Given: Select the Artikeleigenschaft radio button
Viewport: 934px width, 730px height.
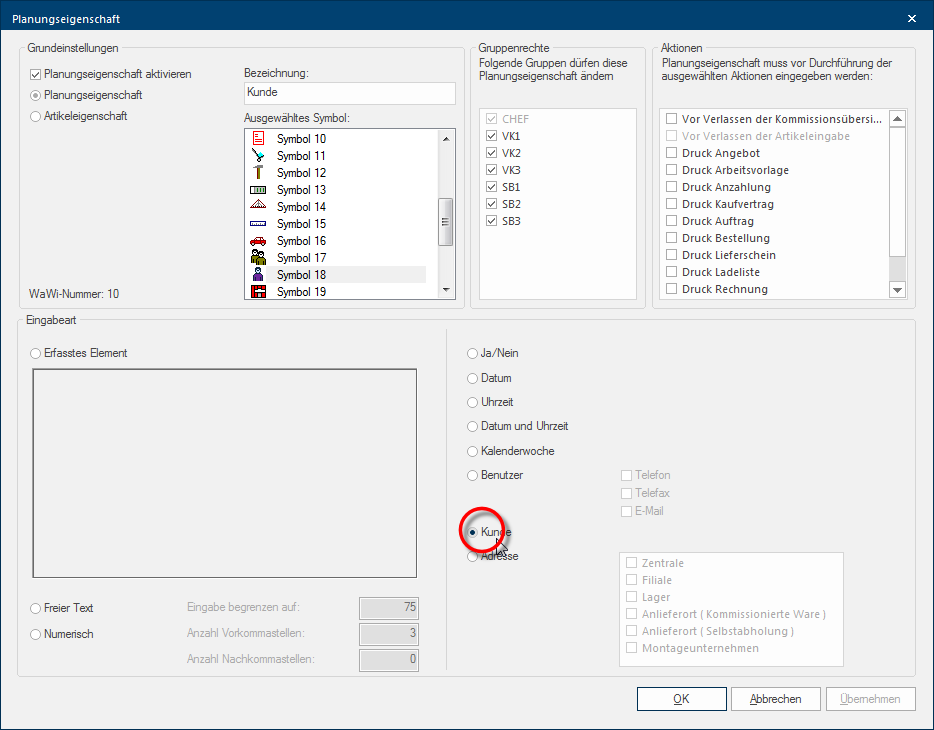Looking at the screenshot, I should [x=37, y=116].
